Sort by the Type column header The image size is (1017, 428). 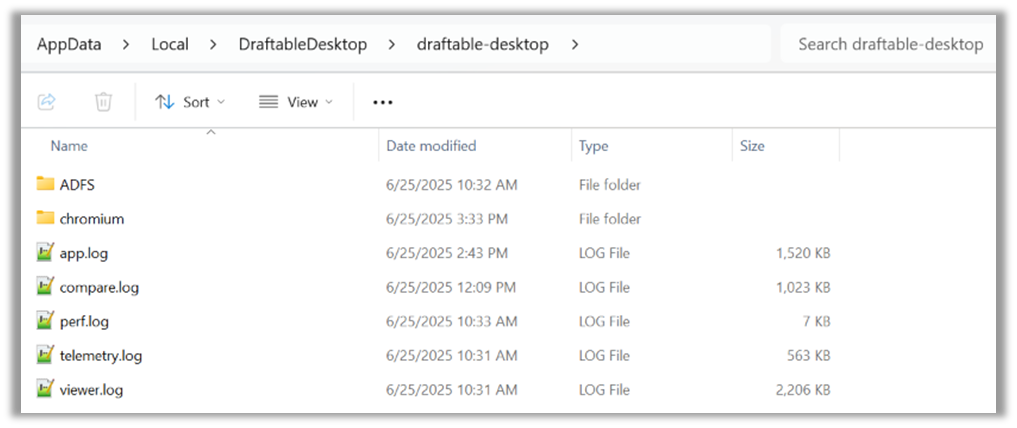(x=593, y=146)
